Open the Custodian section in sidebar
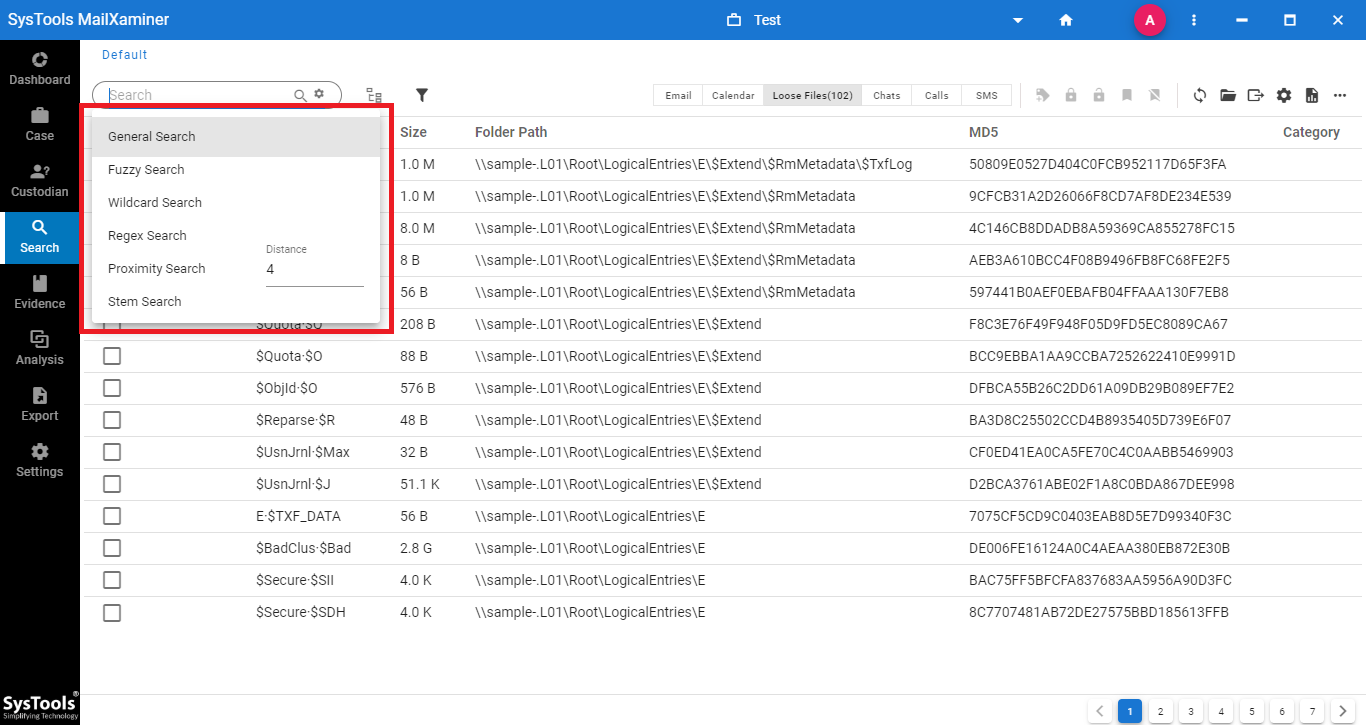Image resolution: width=1366 pixels, height=725 pixels. (x=40, y=180)
